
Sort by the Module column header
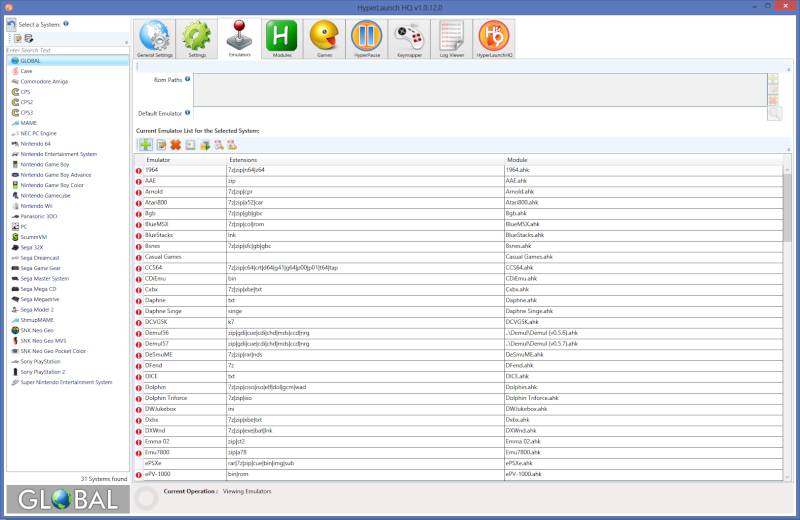[643, 160]
